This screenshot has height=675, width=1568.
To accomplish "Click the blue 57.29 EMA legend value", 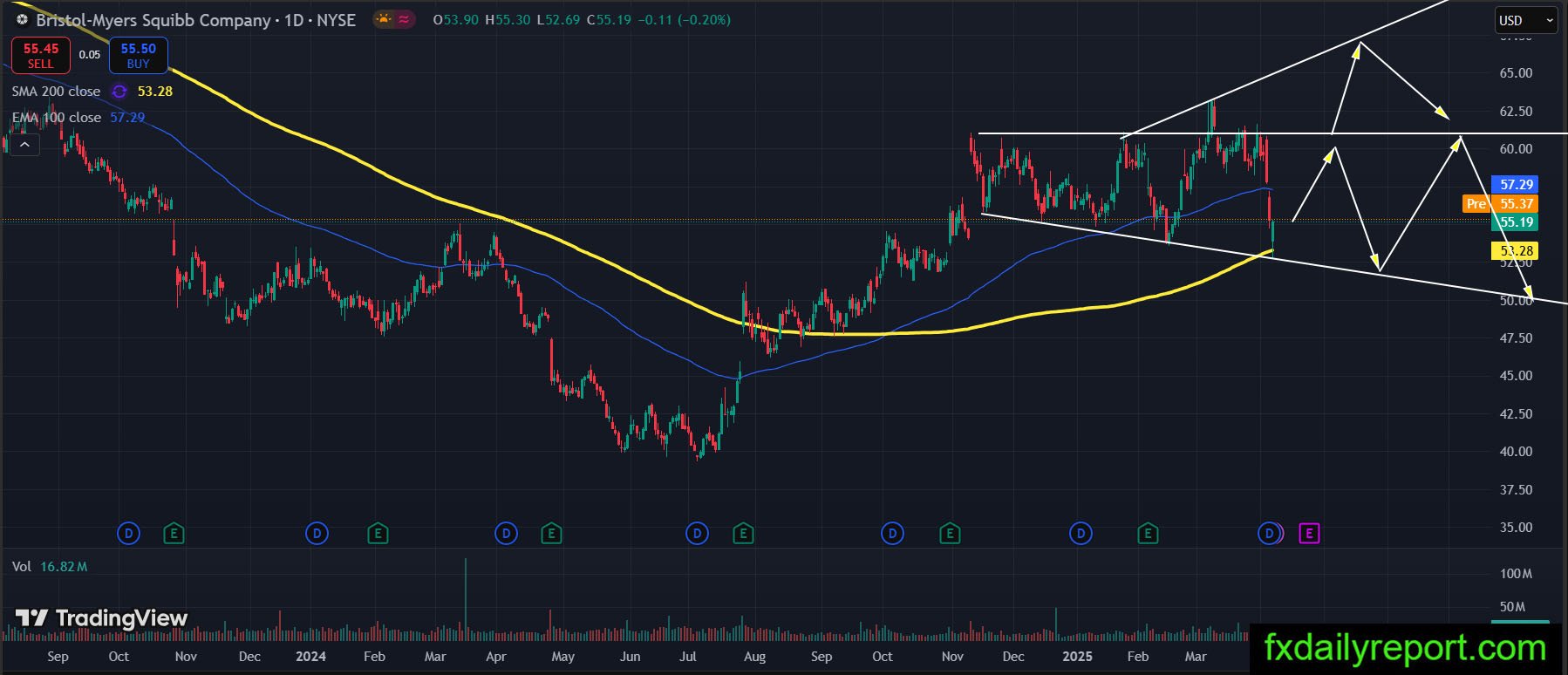I will [127, 118].
